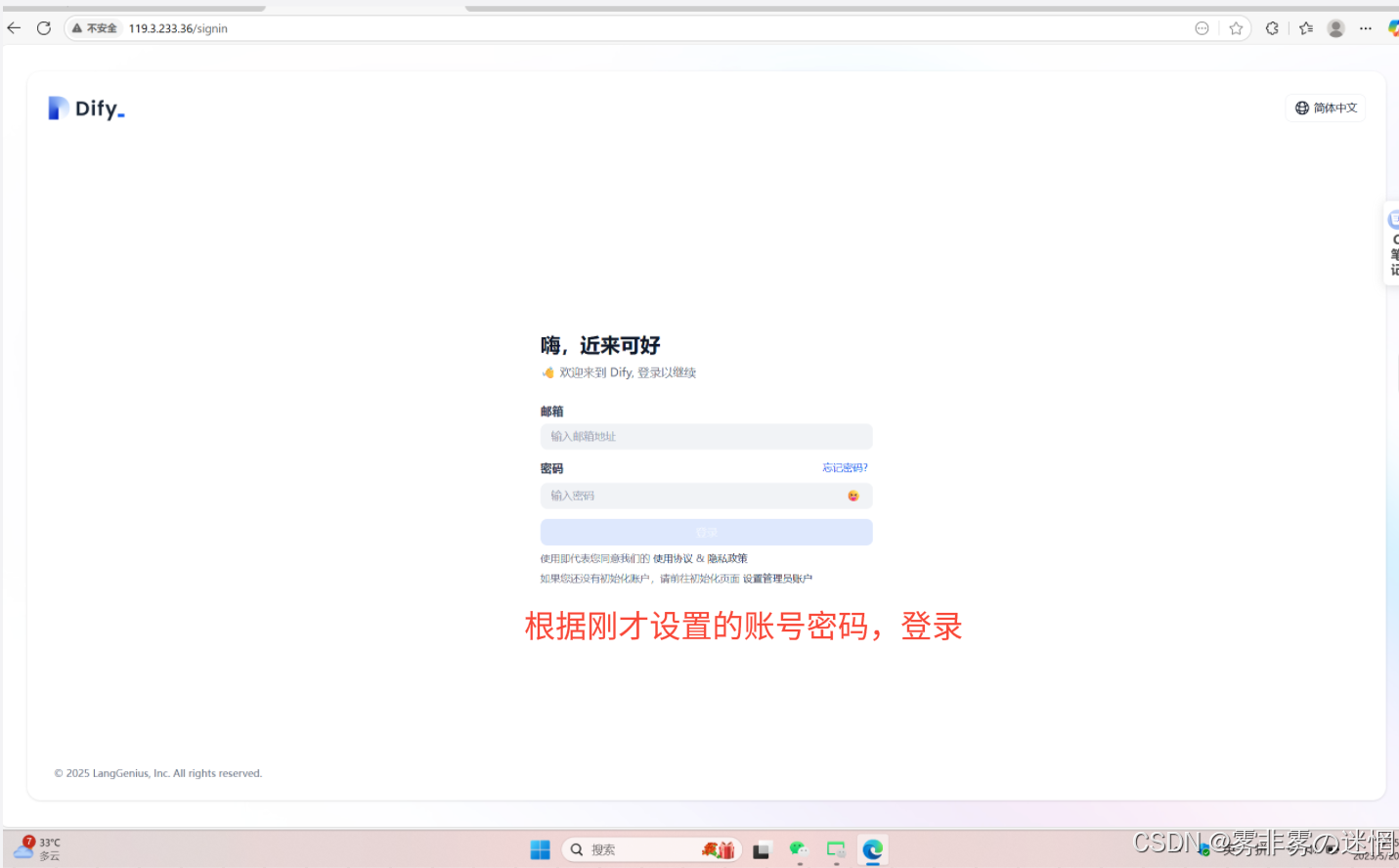Open the 使用协议 terms link
This screenshot has width=1399, height=868.
(x=673, y=559)
